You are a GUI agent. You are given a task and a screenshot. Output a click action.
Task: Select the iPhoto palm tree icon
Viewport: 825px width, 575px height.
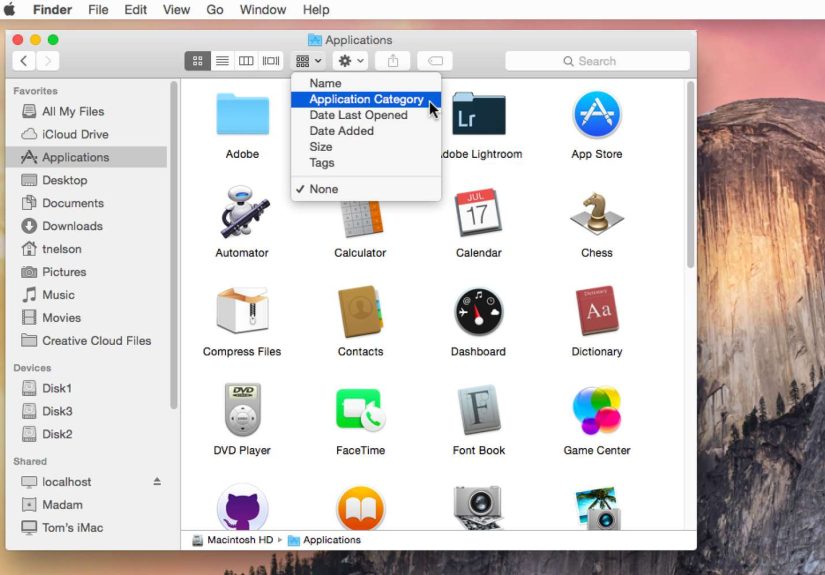point(598,508)
